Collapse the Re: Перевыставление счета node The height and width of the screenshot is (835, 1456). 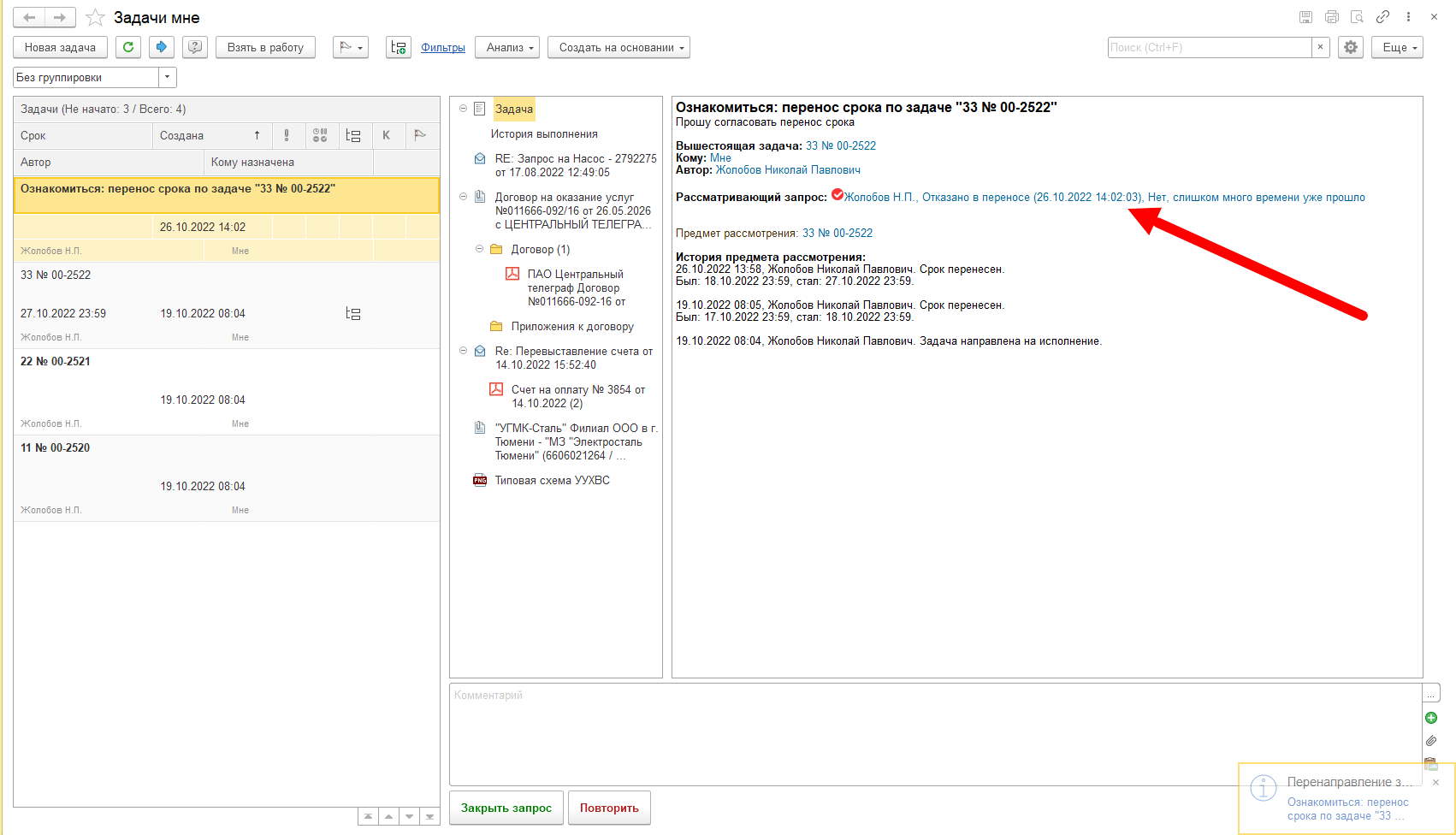(x=463, y=351)
